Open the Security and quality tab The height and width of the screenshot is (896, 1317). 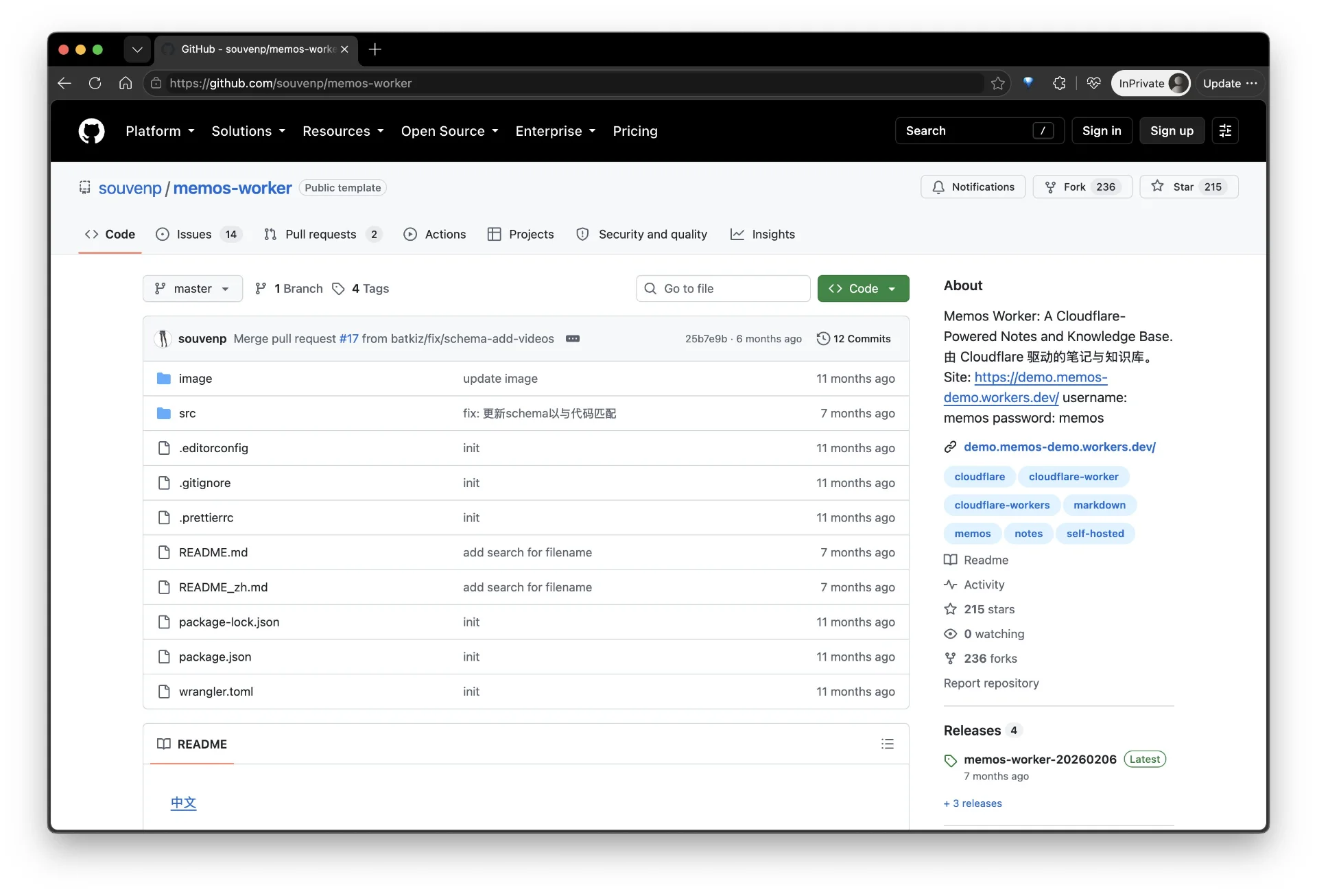642,235
